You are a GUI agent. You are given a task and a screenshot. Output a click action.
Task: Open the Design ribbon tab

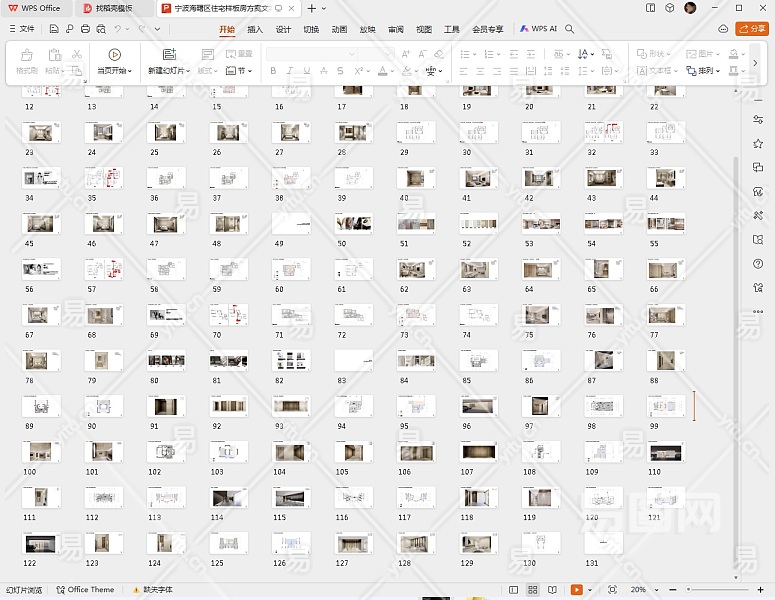283,29
